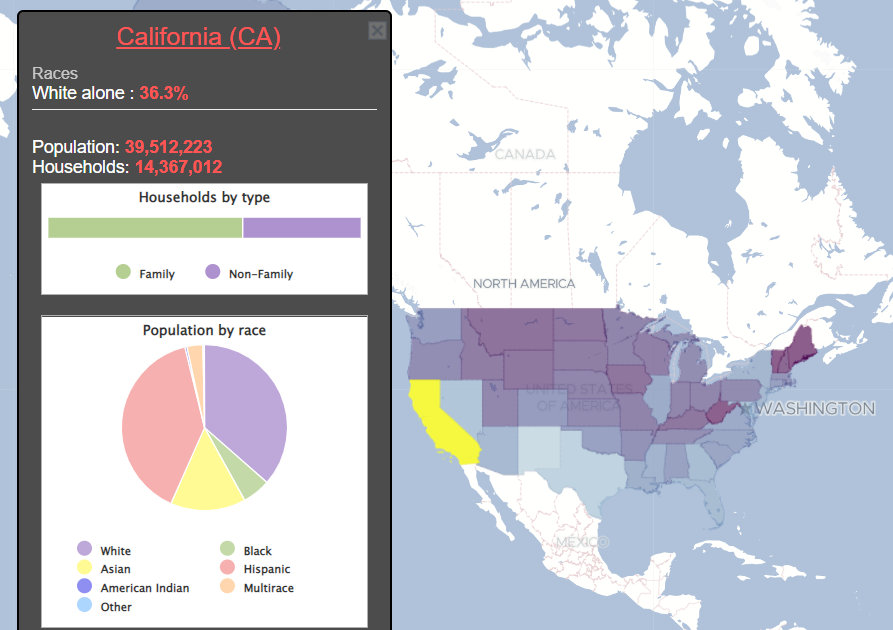
Task: Click the Multirace legend marker
Action: 228,587
